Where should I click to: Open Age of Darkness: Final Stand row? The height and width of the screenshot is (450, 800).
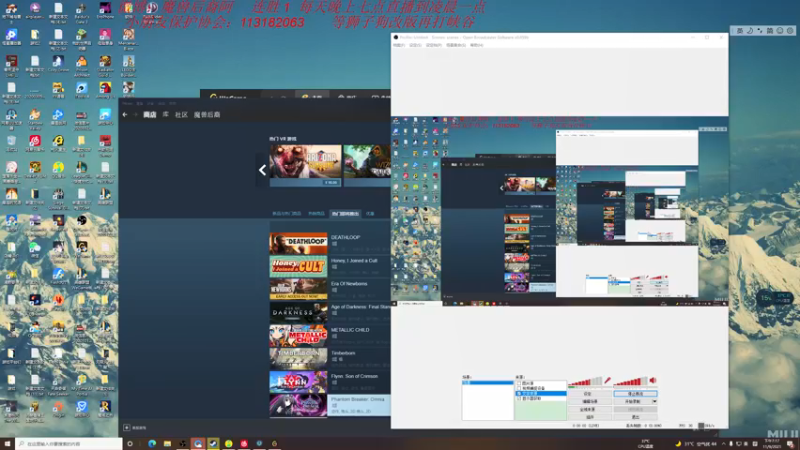[x=330, y=313]
